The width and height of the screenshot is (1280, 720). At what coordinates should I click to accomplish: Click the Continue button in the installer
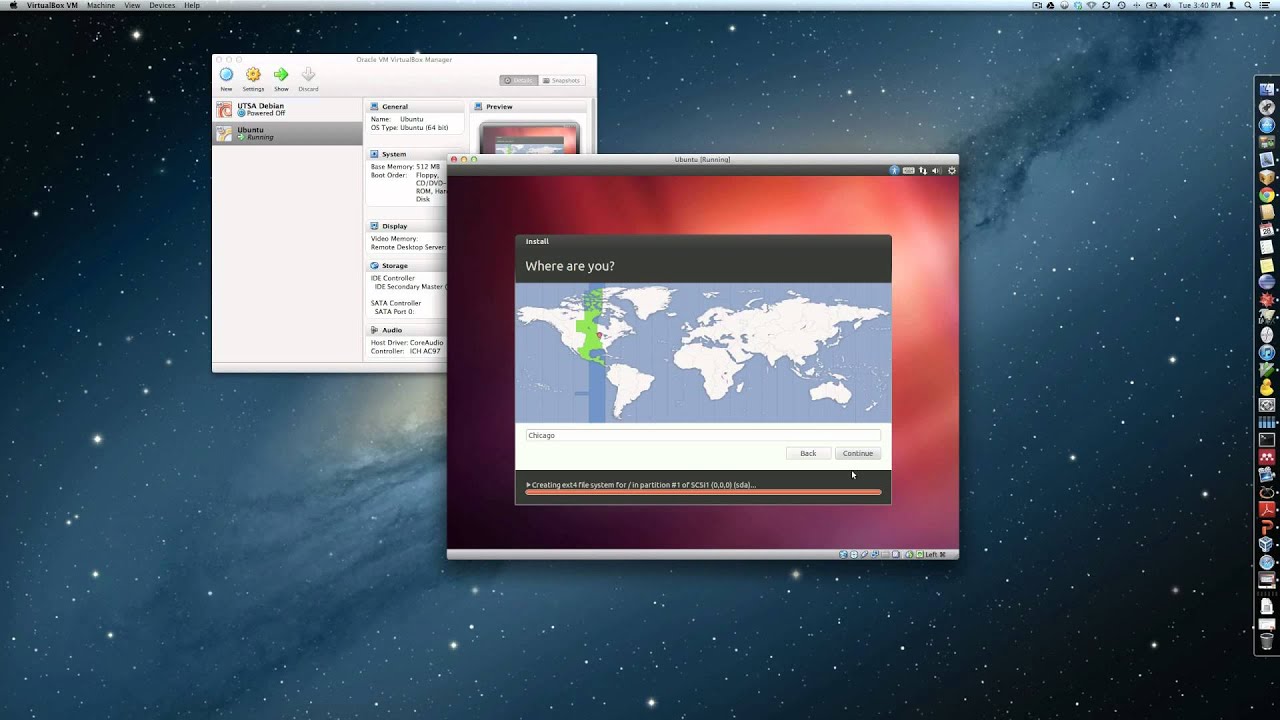857,453
